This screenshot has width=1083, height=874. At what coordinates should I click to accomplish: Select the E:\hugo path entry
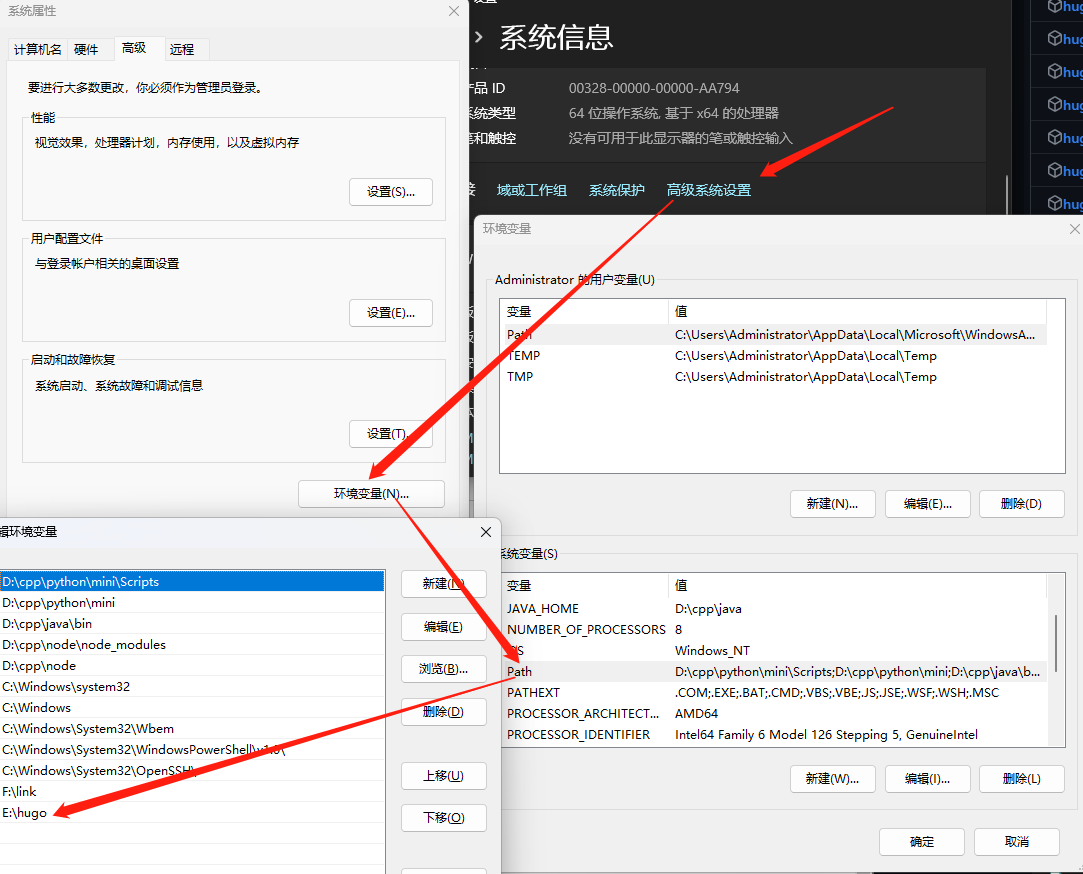click(x=190, y=813)
